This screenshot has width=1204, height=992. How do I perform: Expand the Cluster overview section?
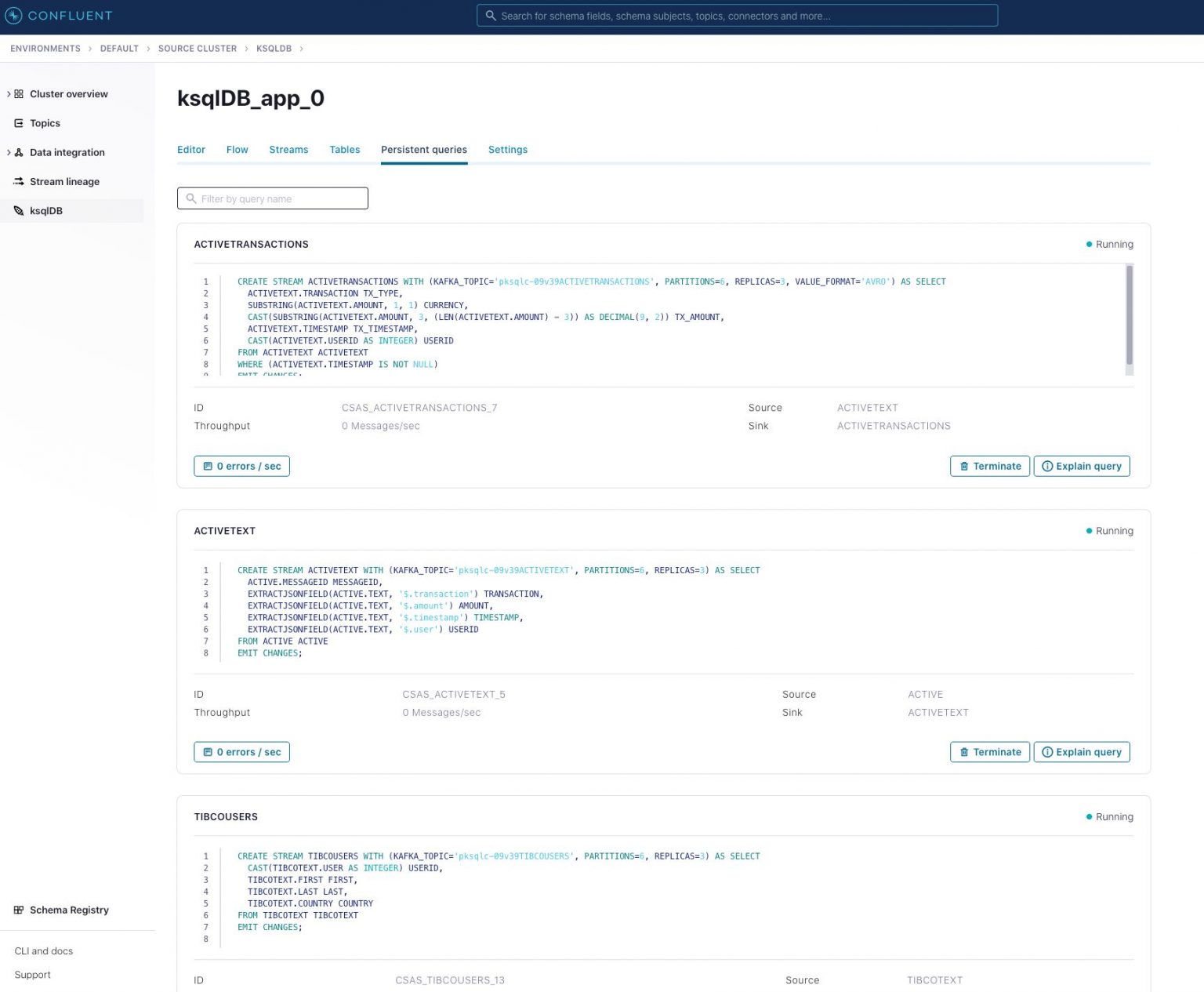click(x=8, y=93)
